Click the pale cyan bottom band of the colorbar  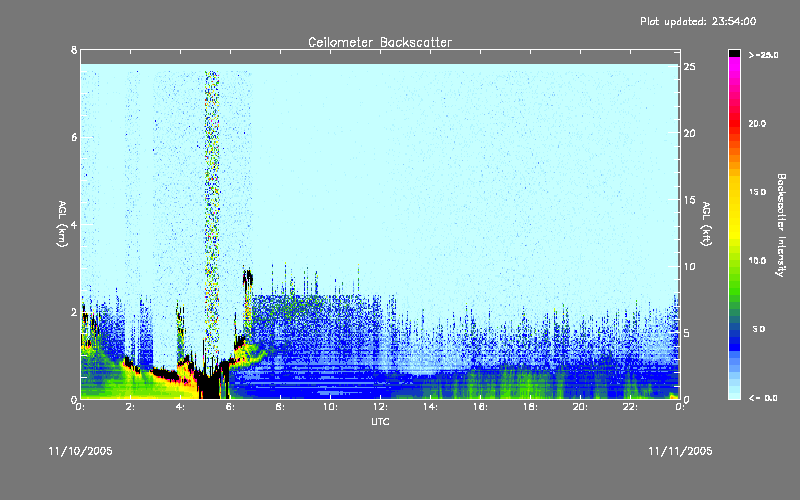pyautogui.click(x=734, y=394)
